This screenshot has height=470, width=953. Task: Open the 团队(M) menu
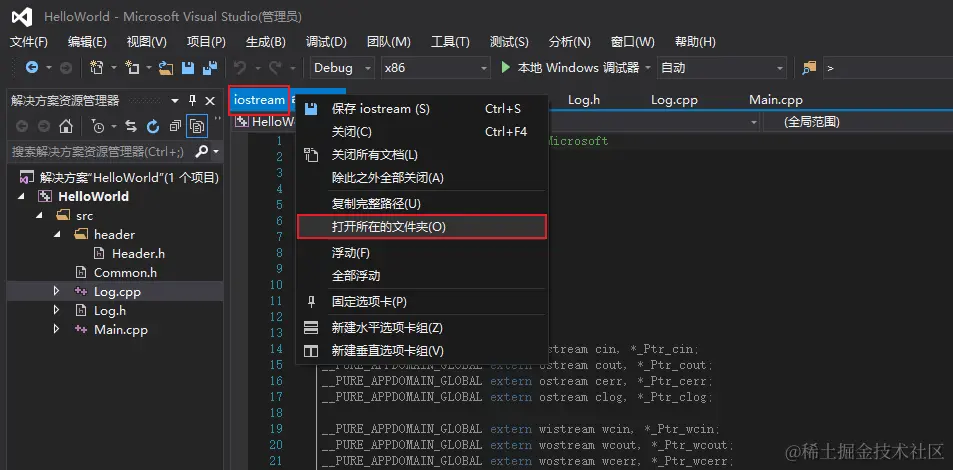(x=389, y=42)
